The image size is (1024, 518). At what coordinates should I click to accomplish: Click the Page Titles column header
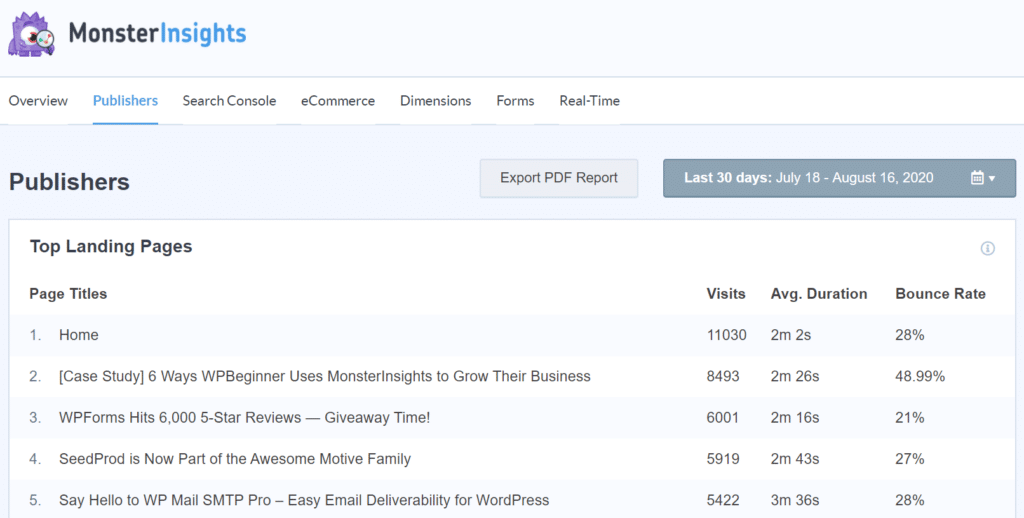[x=68, y=294]
